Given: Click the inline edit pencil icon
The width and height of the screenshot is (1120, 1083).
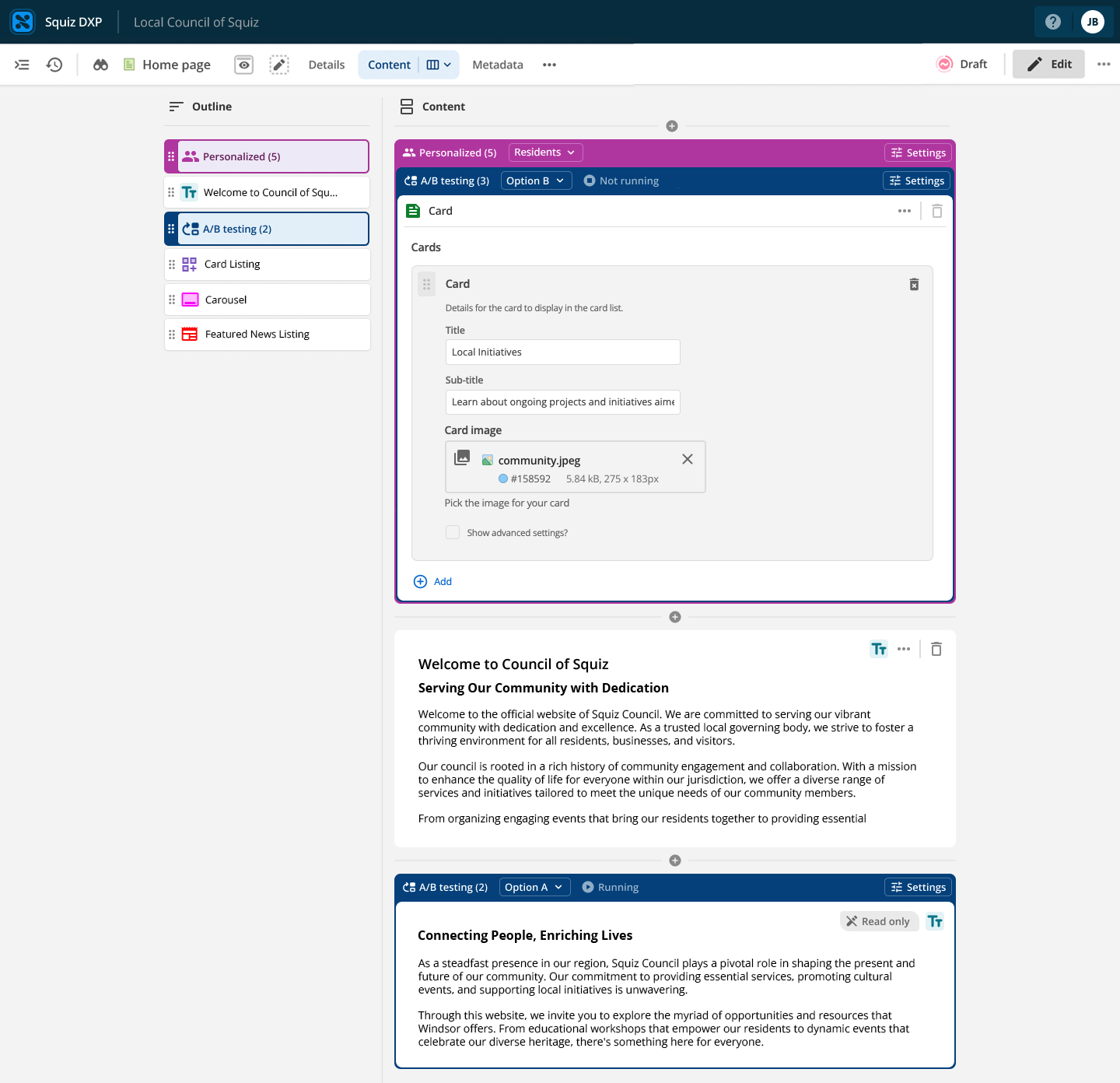Looking at the screenshot, I should pos(279,65).
